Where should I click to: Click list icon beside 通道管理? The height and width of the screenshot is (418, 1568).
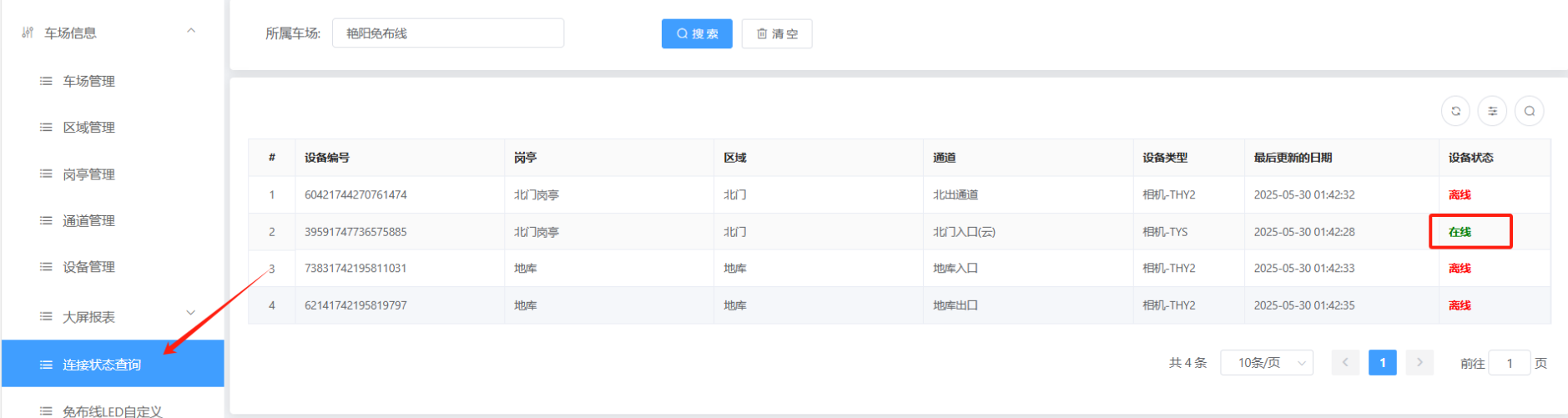pyautogui.click(x=46, y=220)
